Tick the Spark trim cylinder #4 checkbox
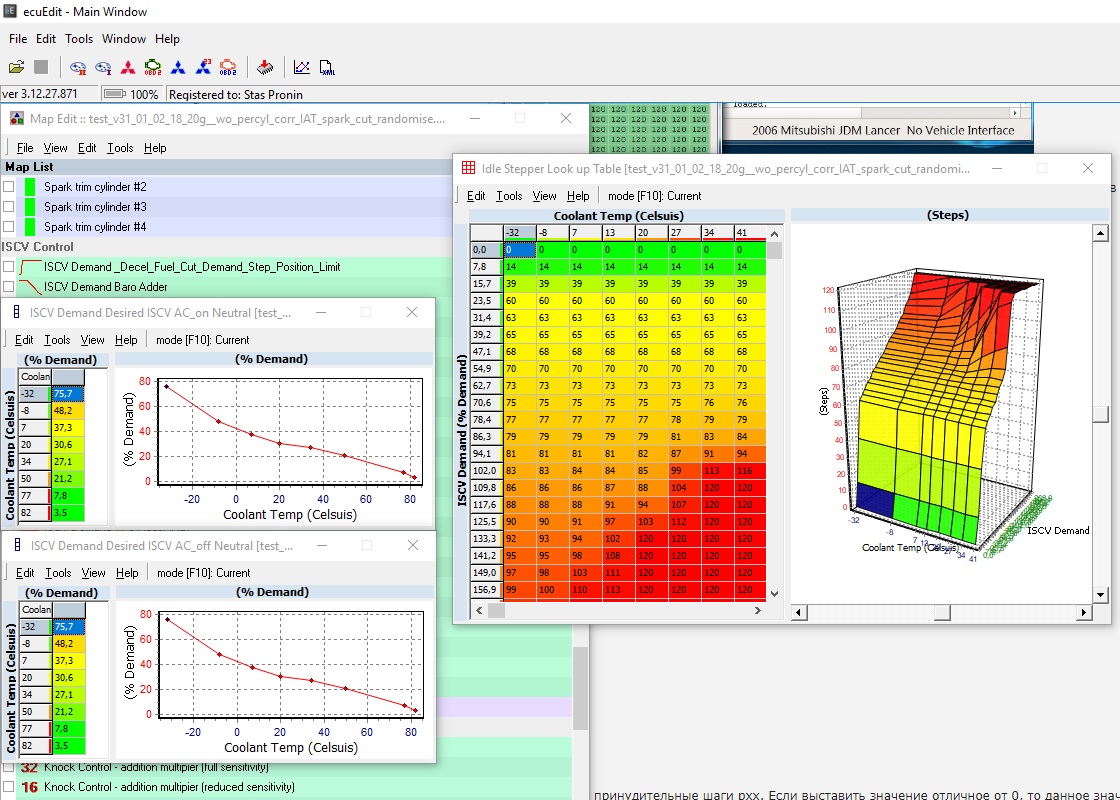The width and height of the screenshot is (1120, 800). pos(9,227)
